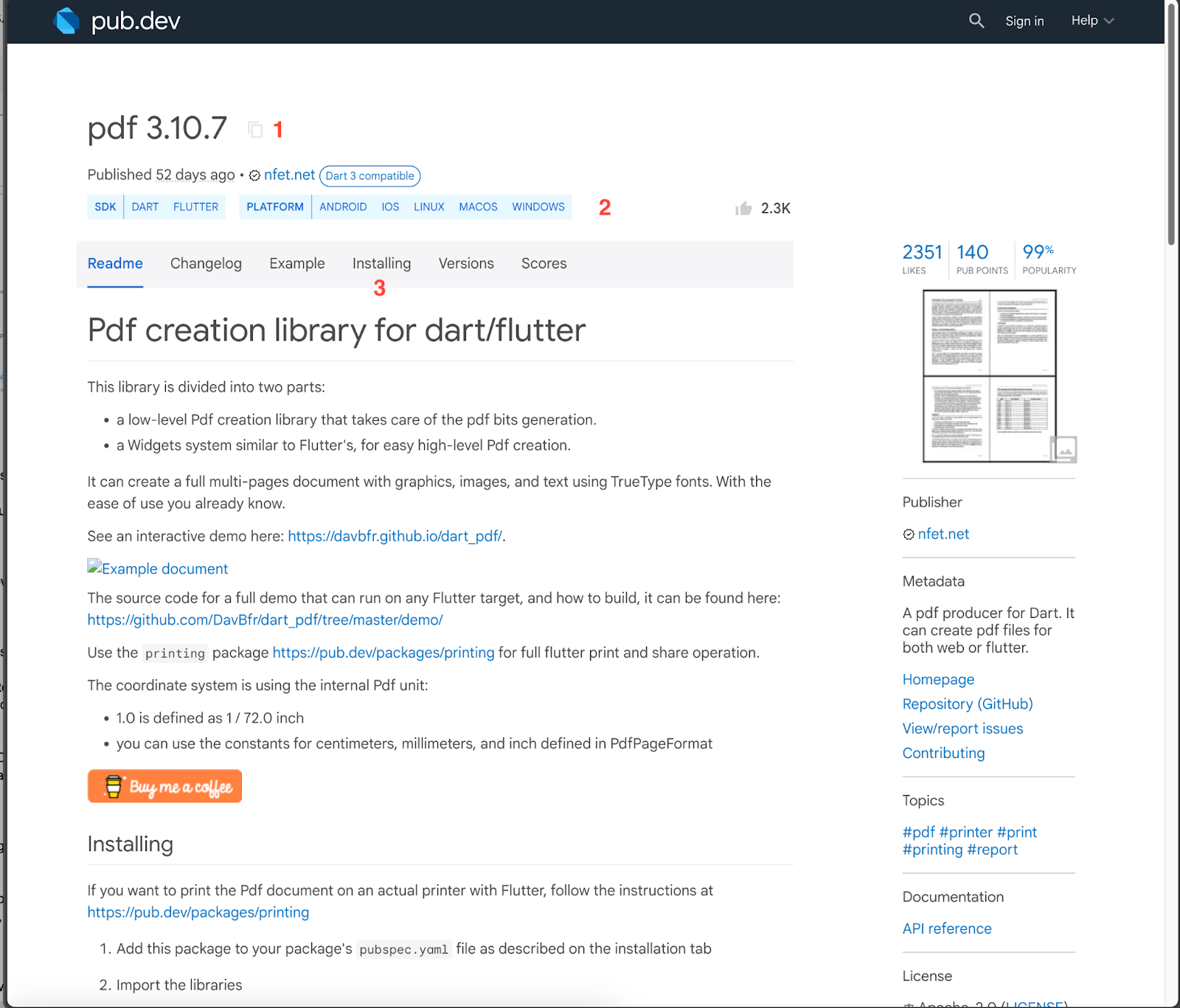Open nfet.net link under Publisher sidebar

point(943,534)
